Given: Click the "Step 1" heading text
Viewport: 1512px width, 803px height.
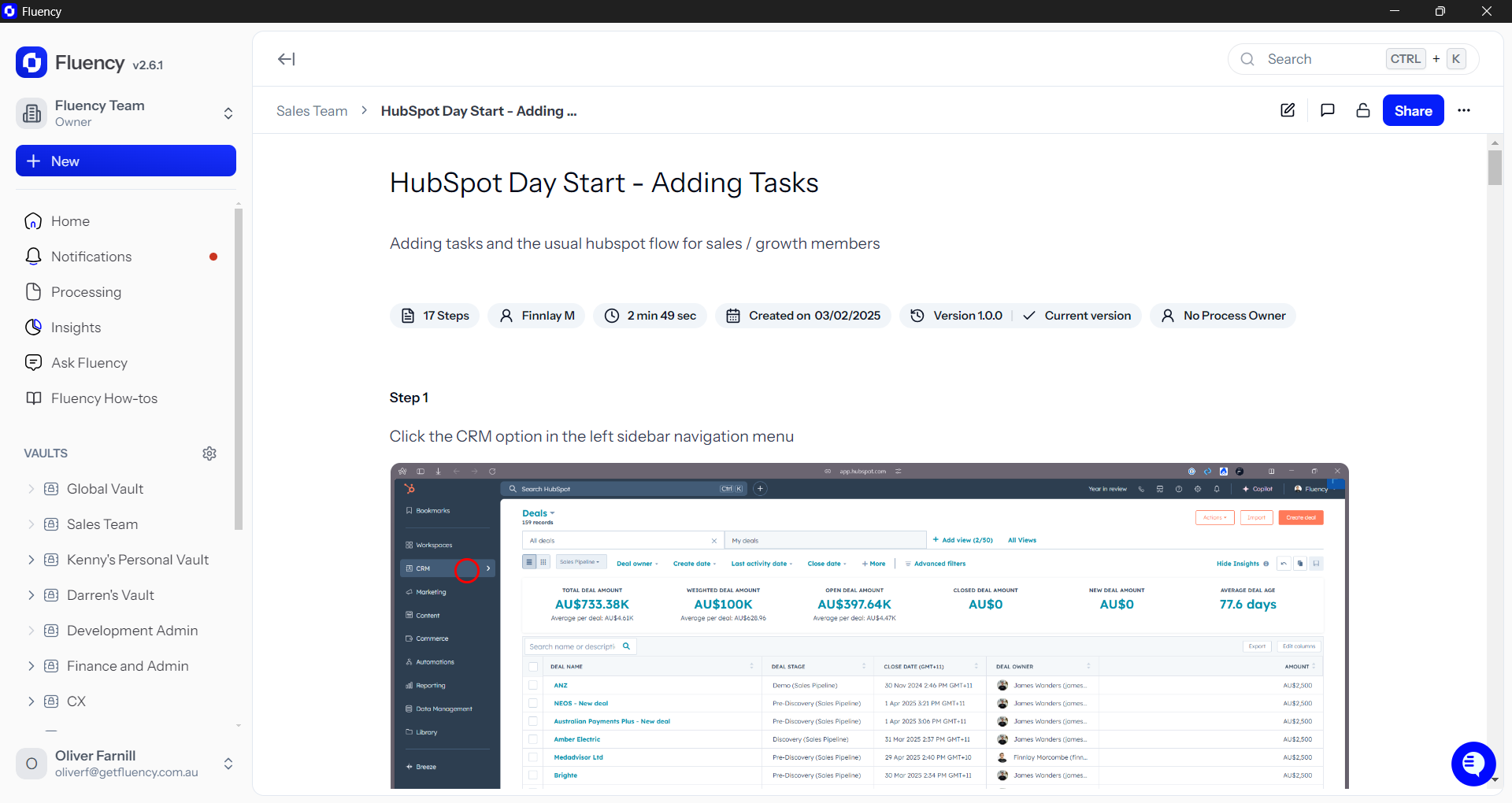Looking at the screenshot, I should (x=409, y=398).
